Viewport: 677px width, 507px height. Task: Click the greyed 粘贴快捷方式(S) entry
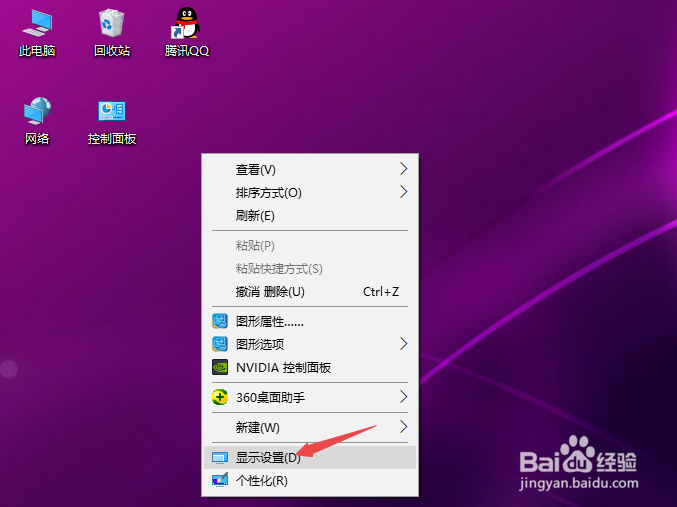[310, 268]
